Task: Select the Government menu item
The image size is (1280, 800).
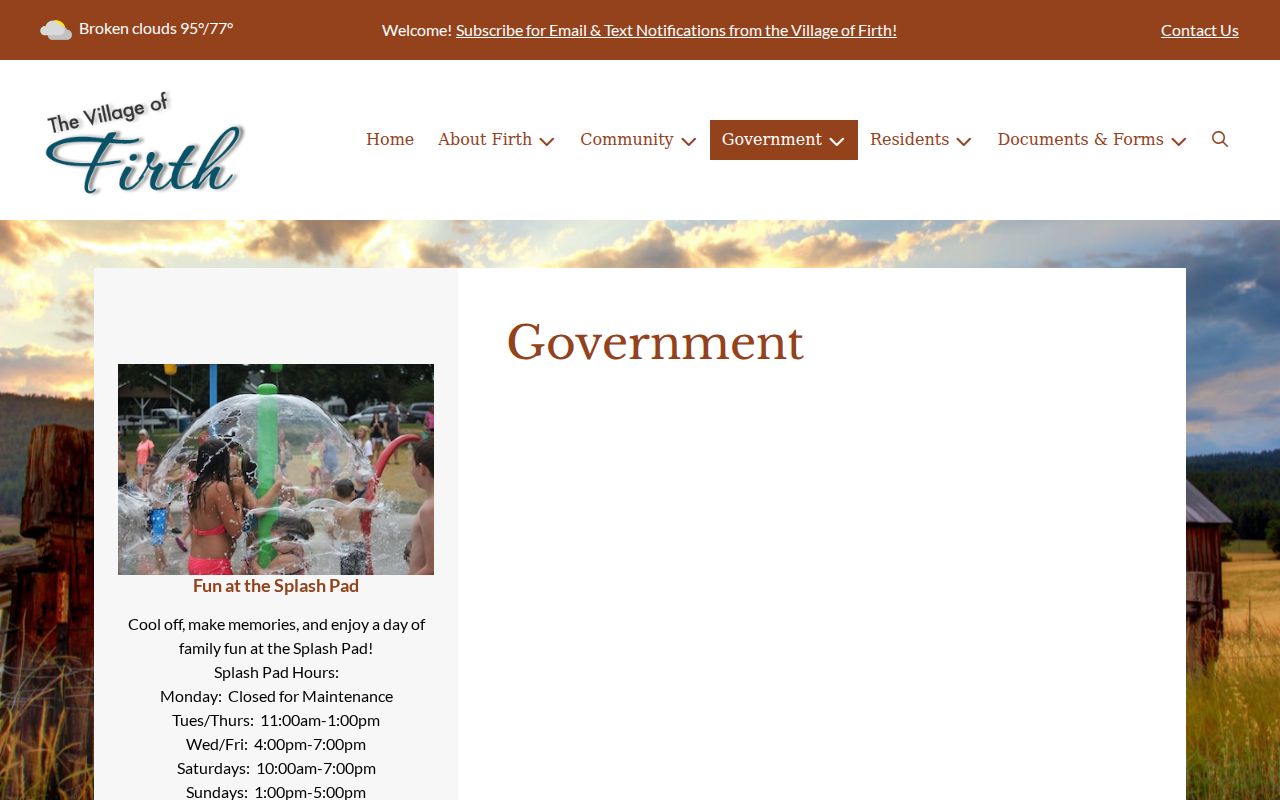Action: coord(772,139)
